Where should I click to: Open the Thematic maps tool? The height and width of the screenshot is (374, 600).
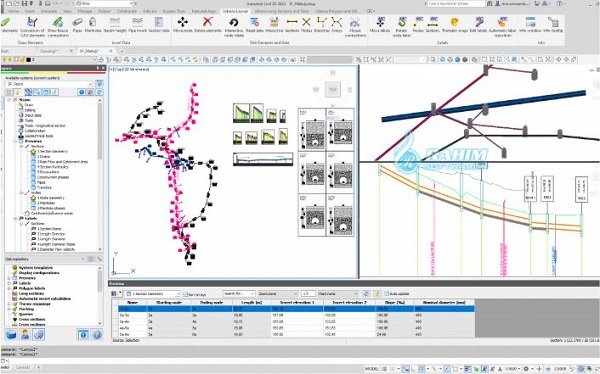[454, 25]
